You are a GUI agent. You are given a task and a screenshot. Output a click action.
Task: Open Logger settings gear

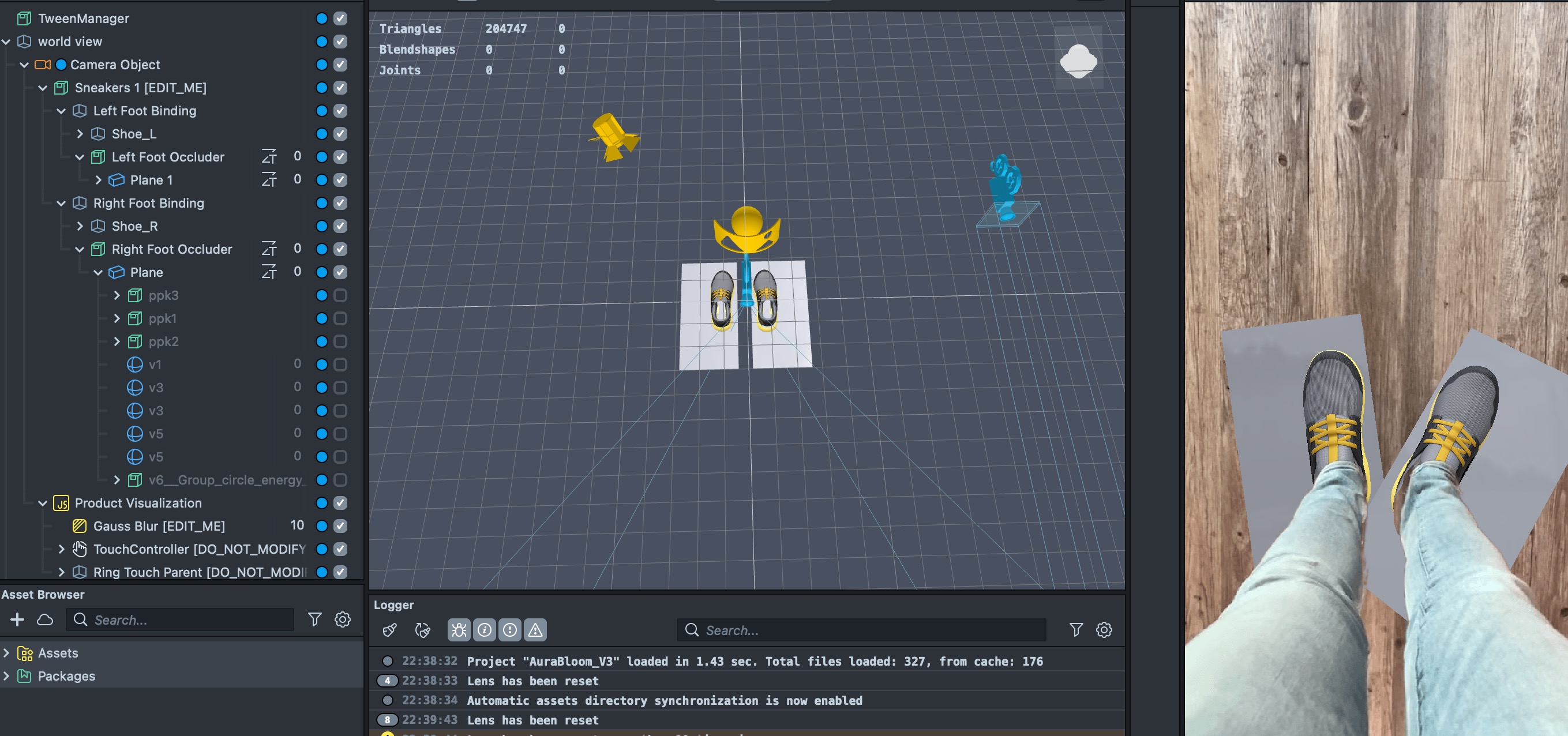coord(1104,629)
